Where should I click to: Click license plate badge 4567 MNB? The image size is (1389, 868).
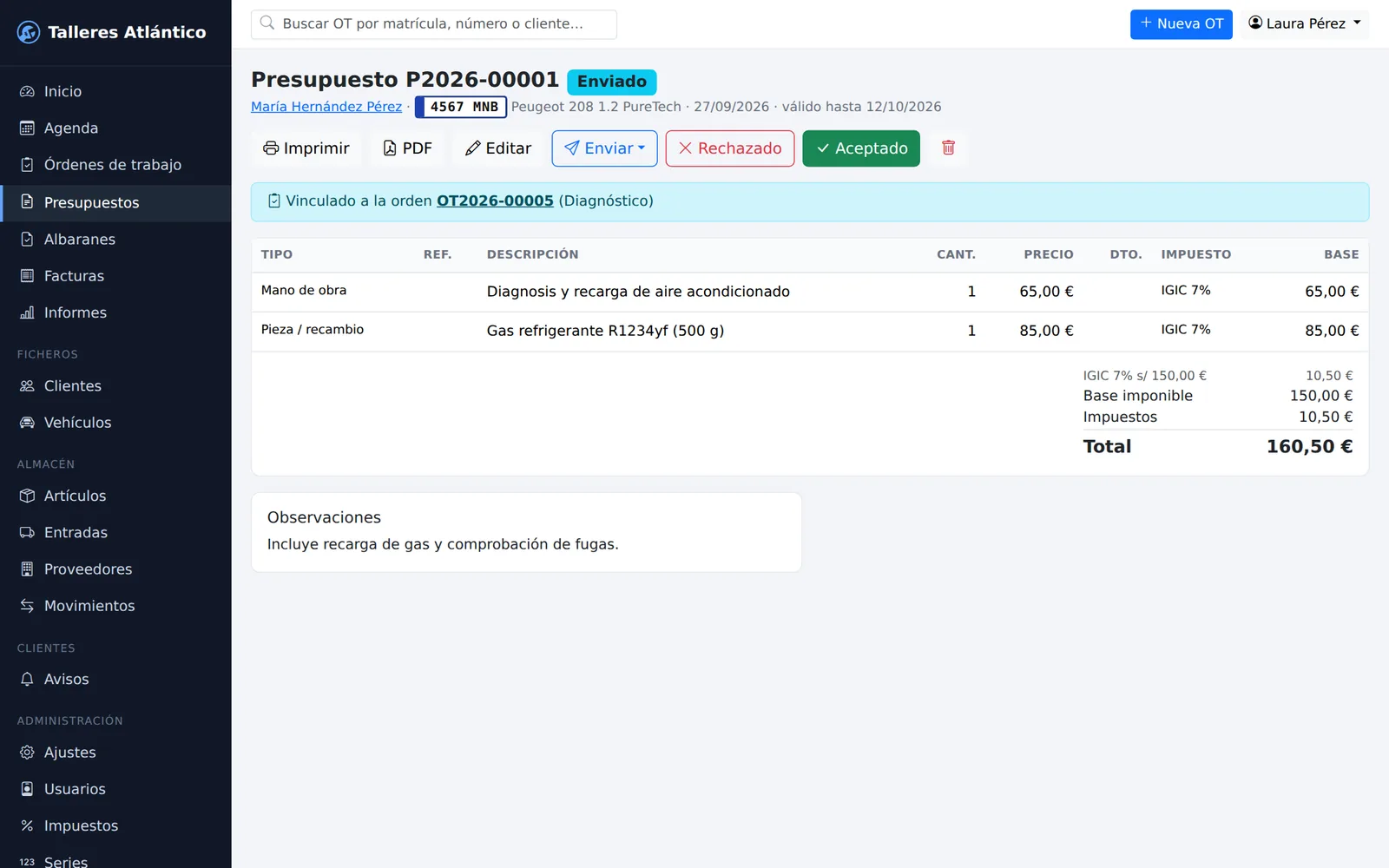pyautogui.click(x=461, y=107)
